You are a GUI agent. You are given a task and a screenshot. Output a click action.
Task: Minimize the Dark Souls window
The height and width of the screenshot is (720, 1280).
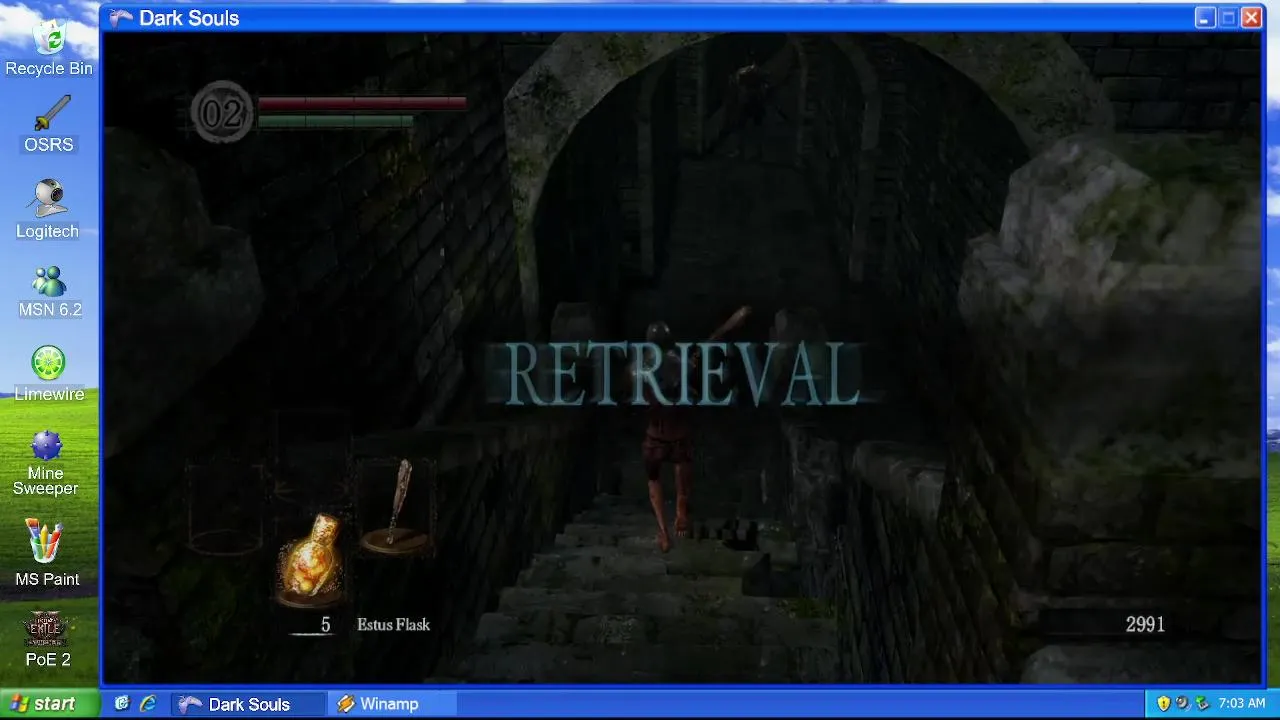pos(1206,18)
